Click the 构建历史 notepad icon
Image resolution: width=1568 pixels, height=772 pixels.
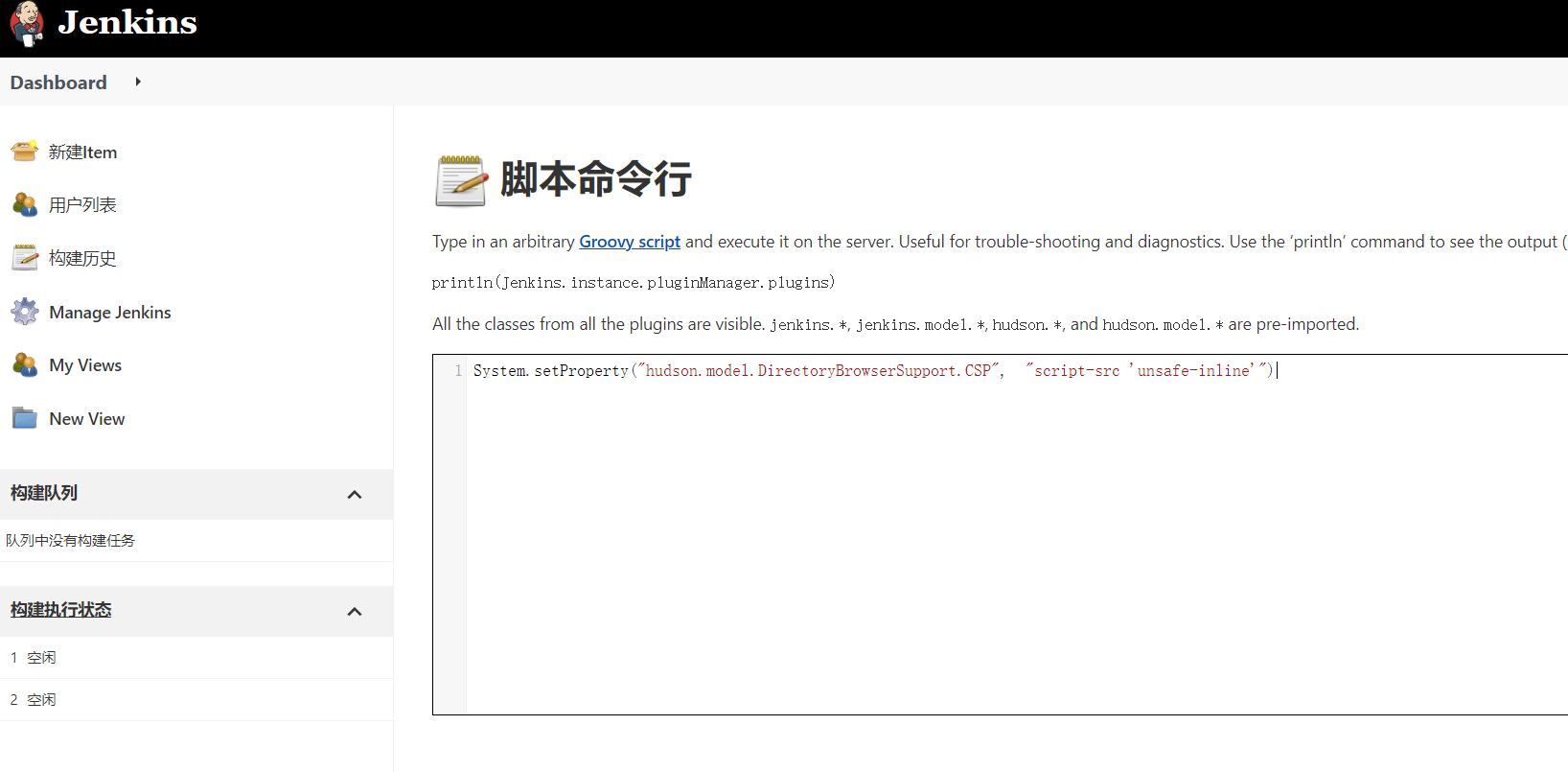point(24,258)
